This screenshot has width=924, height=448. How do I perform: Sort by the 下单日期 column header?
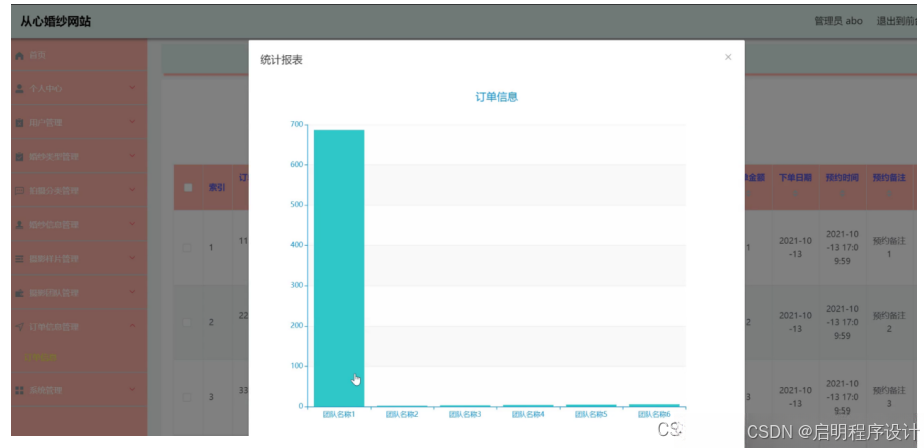click(x=796, y=177)
